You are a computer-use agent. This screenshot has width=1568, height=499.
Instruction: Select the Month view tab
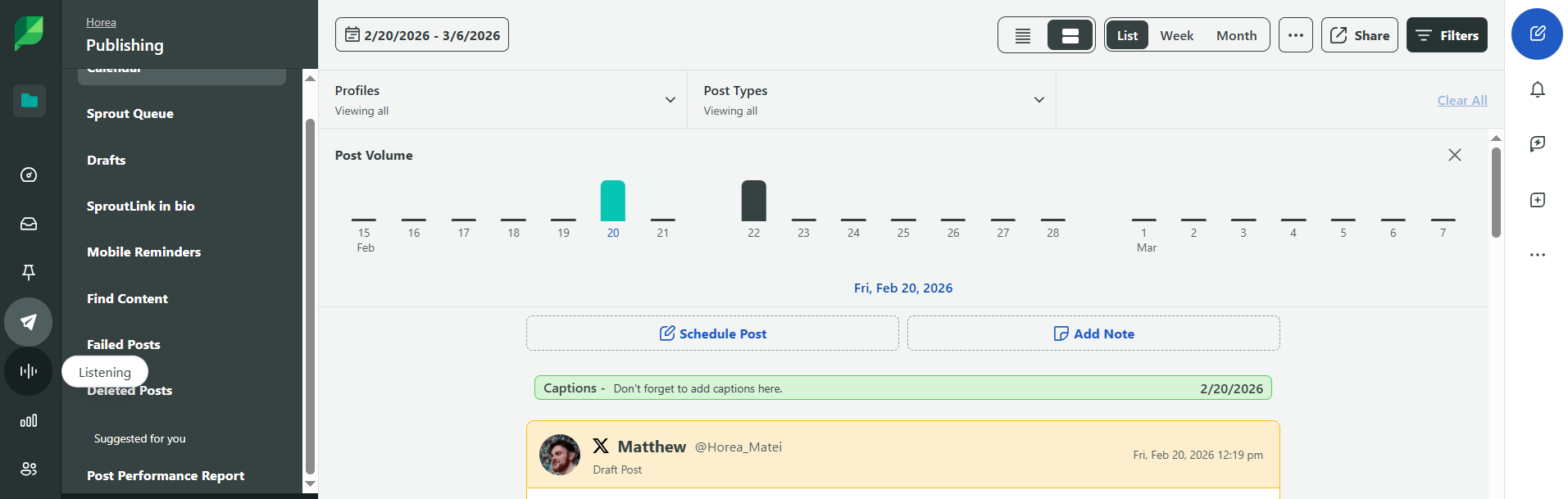pyautogui.click(x=1237, y=35)
